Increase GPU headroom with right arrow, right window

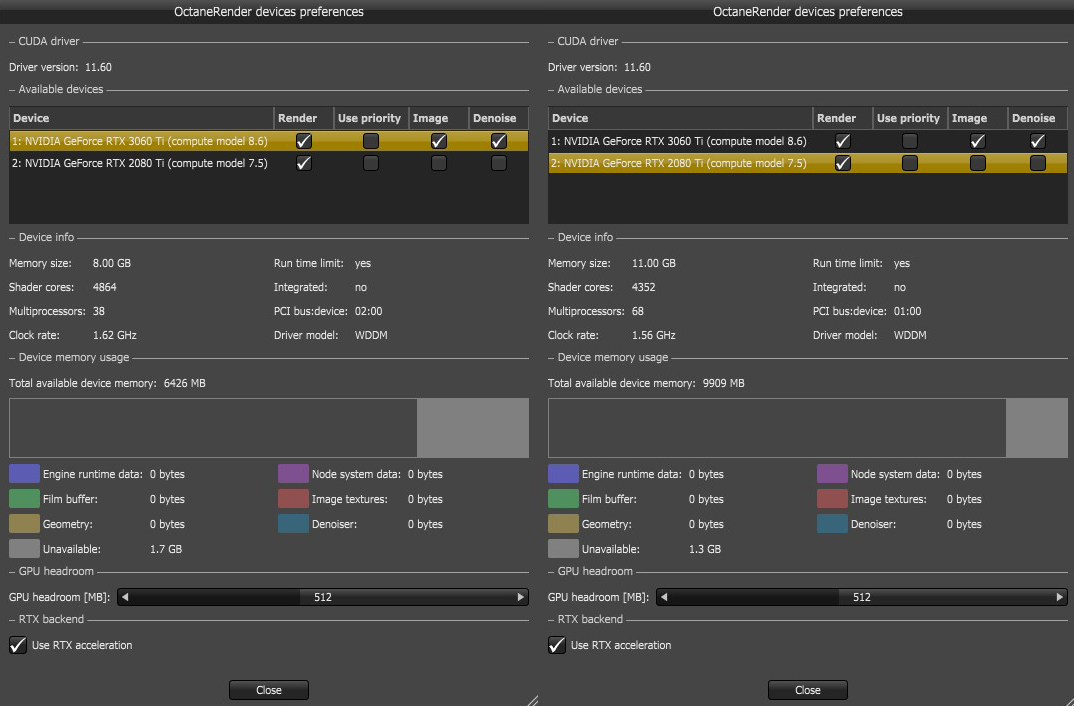1060,597
